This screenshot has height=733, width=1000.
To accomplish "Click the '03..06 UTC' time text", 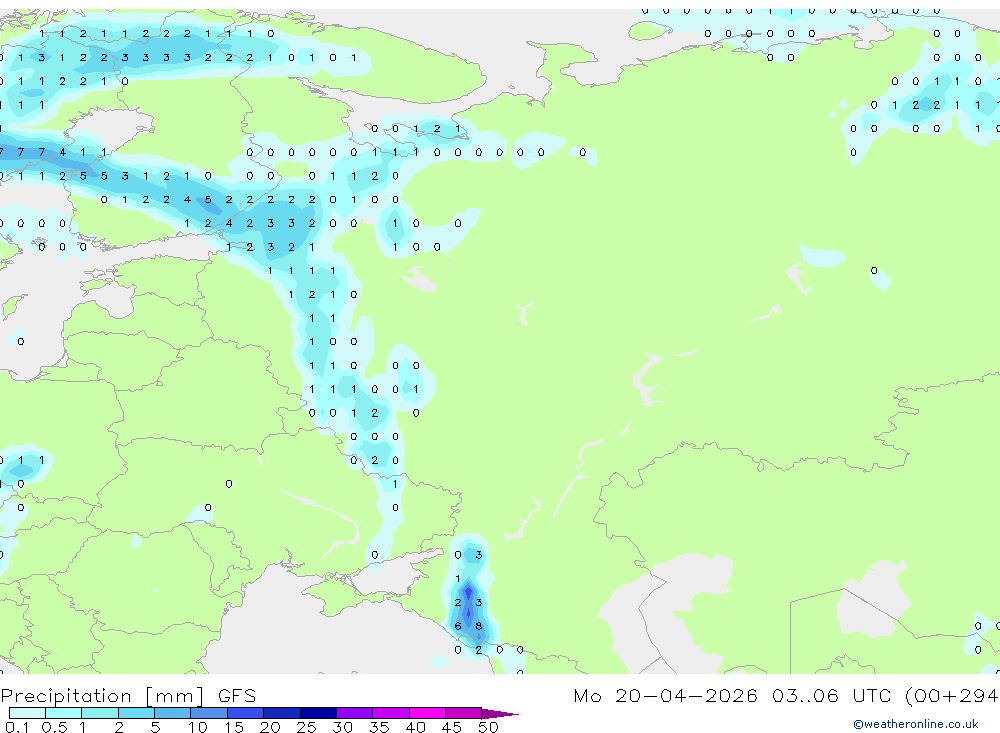I will [x=834, y=695].
